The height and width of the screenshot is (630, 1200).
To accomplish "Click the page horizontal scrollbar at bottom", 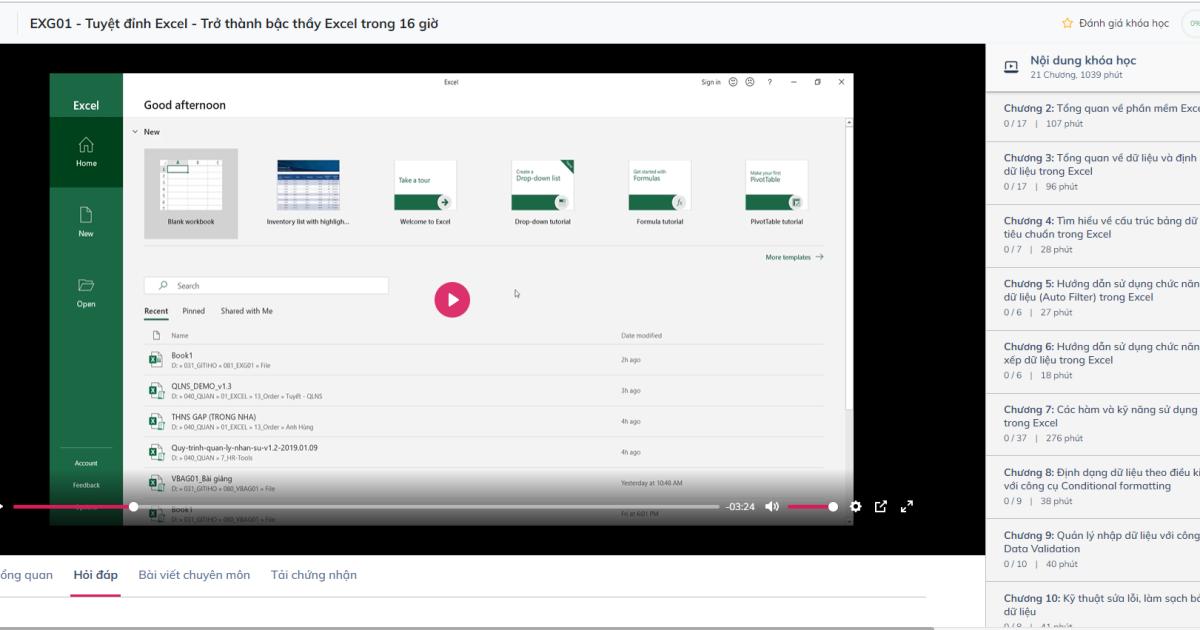I will (467, 627).
